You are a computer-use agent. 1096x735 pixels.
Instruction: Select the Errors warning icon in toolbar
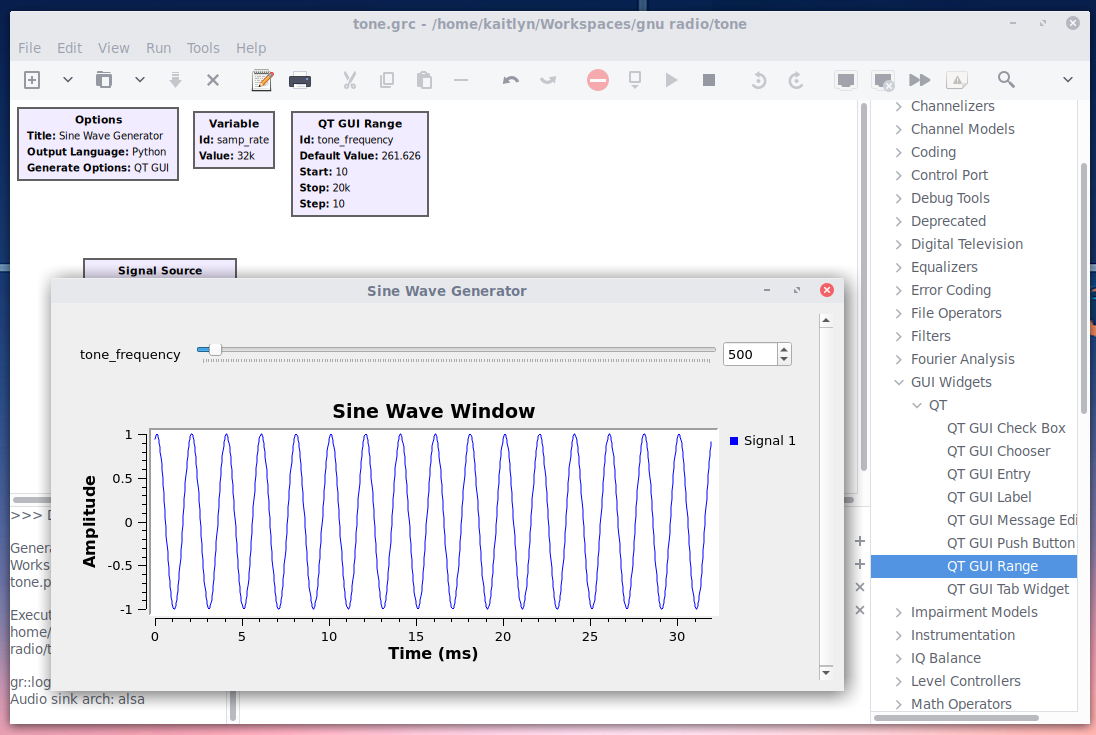click(x=957, y=80)
